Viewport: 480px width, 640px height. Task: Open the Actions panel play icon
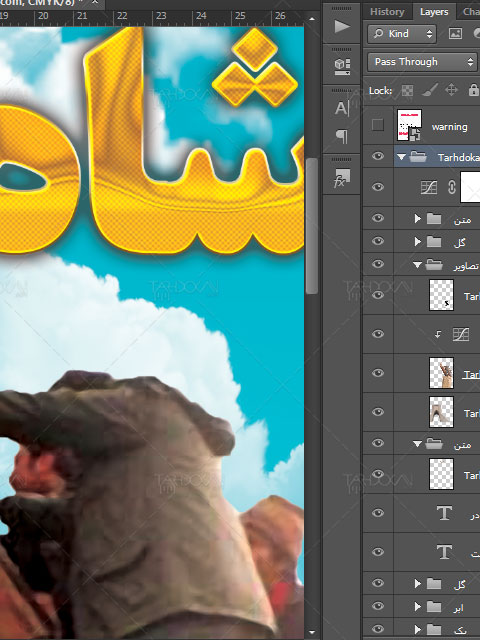(342, 27)
